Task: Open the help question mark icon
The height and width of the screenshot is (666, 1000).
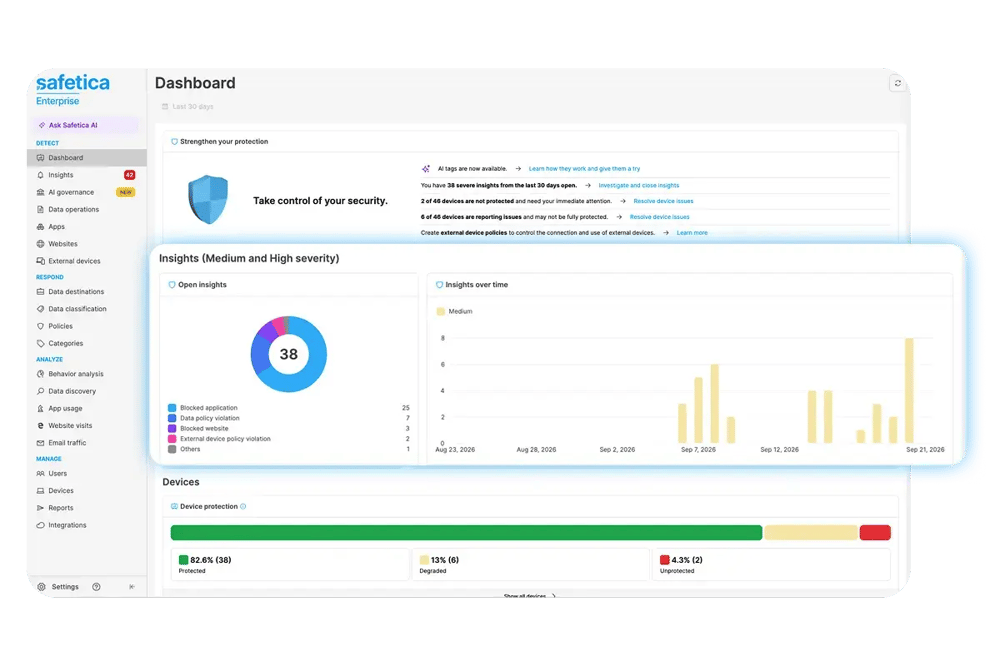Action: pyautogui.click(x=96, y=587)
